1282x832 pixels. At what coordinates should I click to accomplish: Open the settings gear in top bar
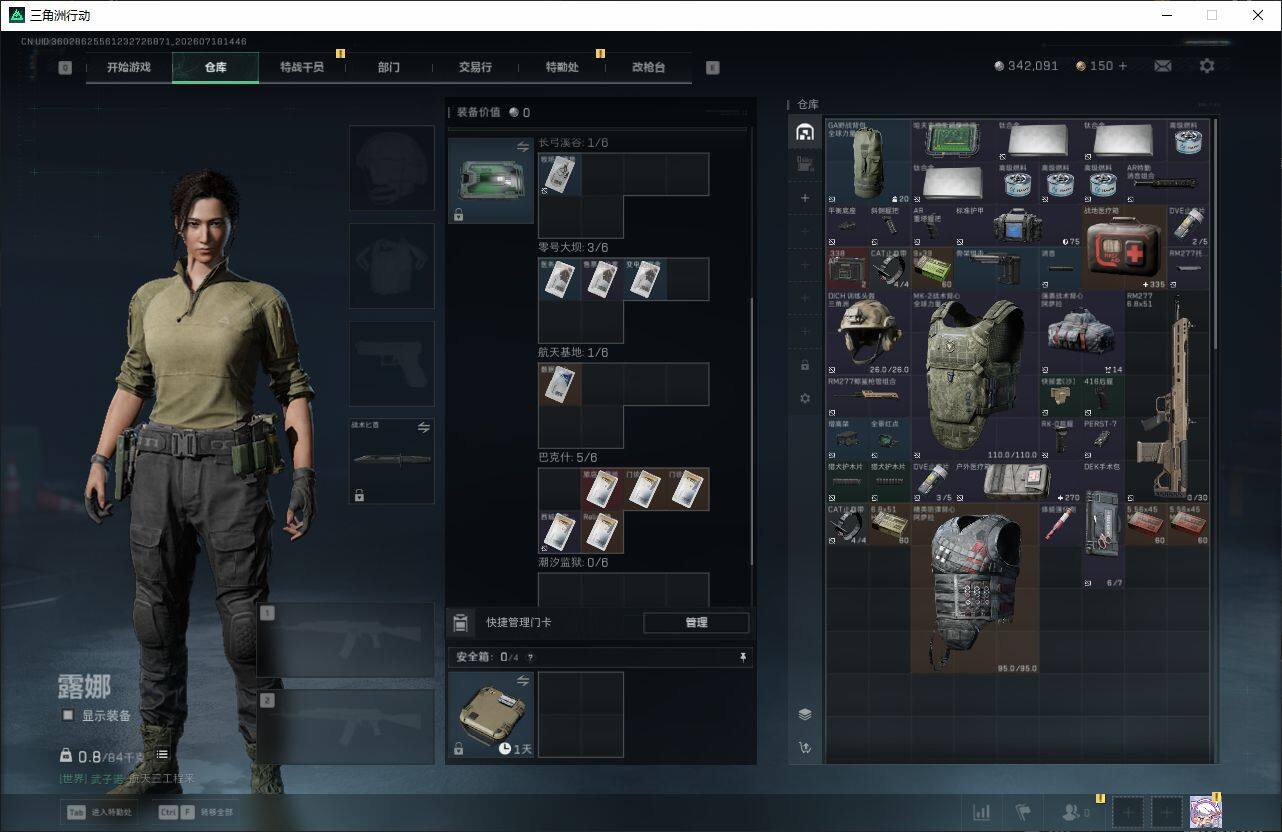tap(1207, 66)
